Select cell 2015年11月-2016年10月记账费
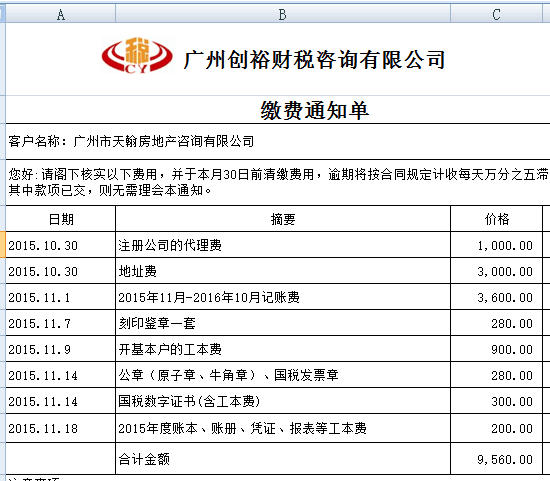Screen dimensions: 550x481 point(283,297)
